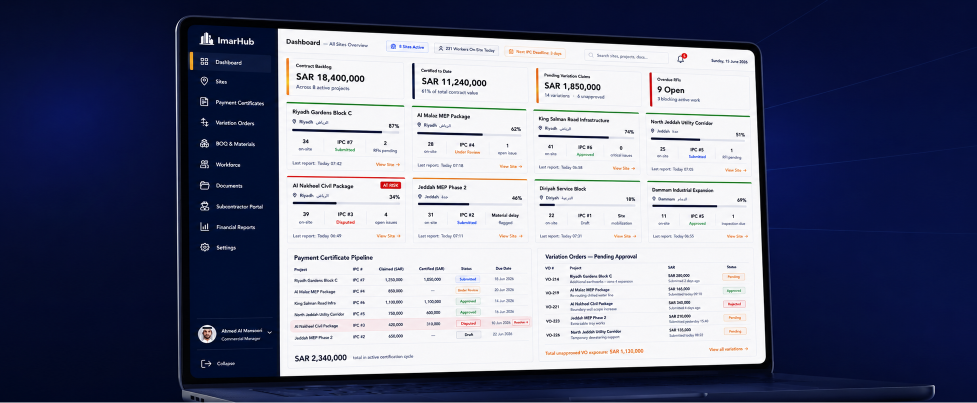The height and width of the screenshot is (403, 977).
Task: Click the Contract Backlog SAR 18,400,000 card
Action: (345, 78)
